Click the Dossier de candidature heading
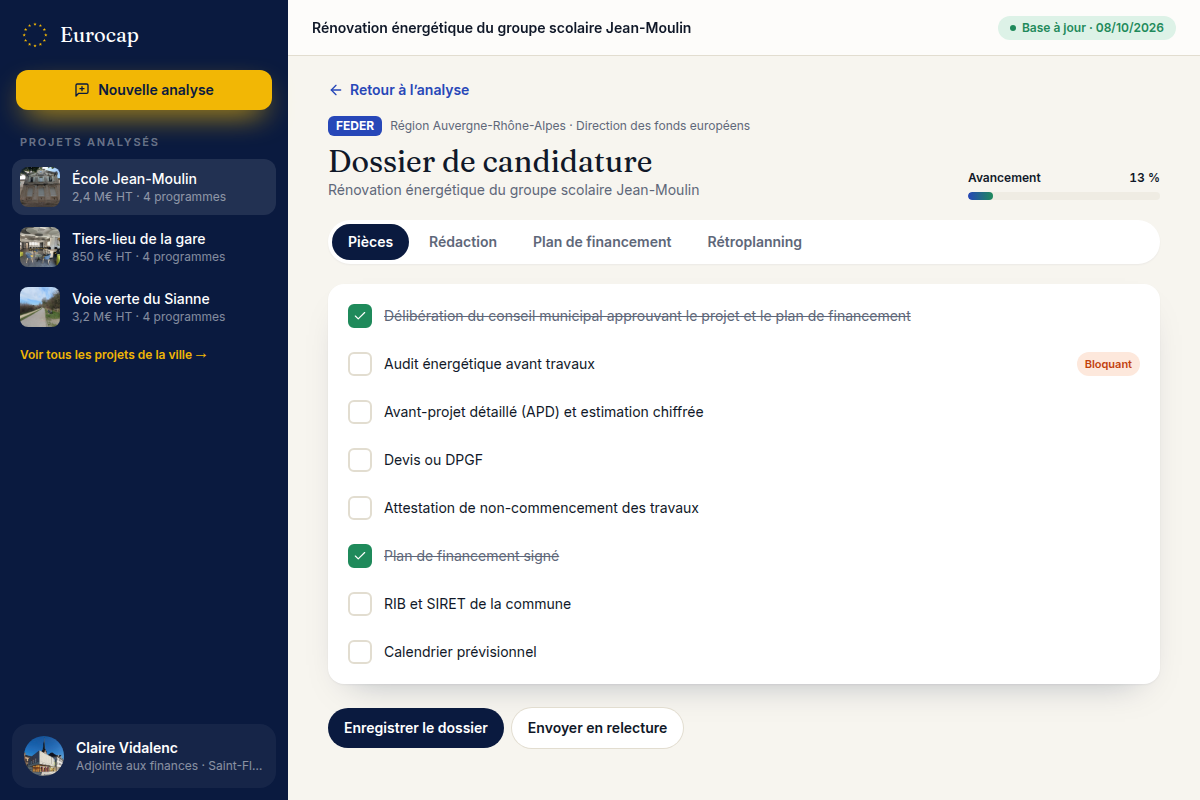Viewport: 1200px width, 800px height. click(x=490, y=161)
